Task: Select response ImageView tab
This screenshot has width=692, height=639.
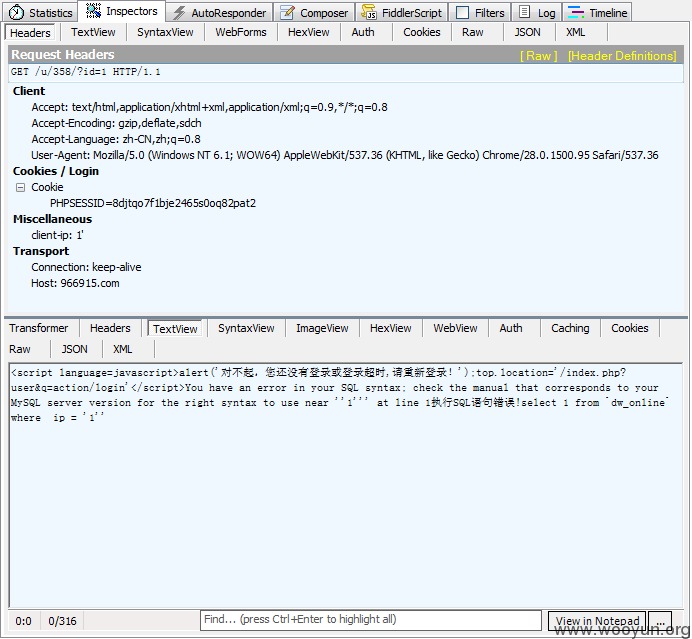Action: tap(322, 328)
